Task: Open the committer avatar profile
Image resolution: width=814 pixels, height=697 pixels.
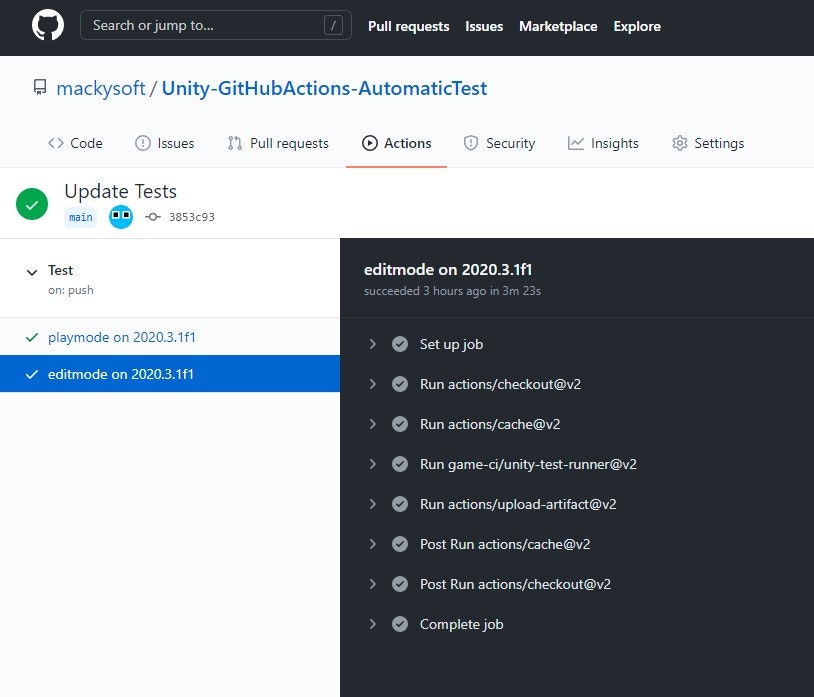Action: coord(121,217)
